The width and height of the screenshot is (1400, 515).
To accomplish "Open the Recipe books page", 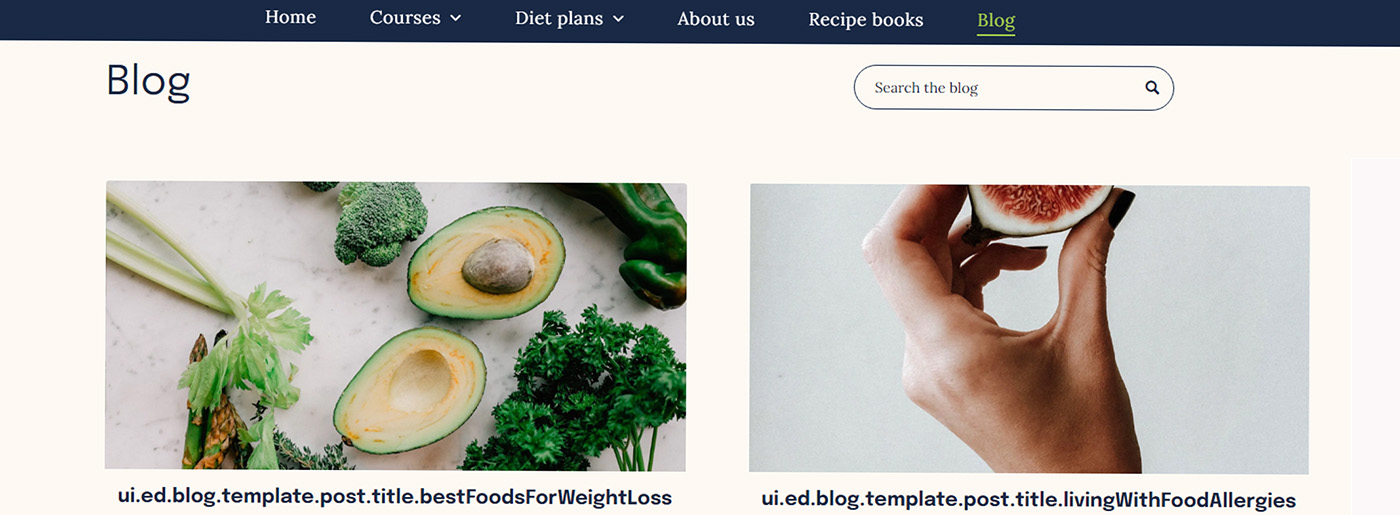I will click(x=866, y=19).
